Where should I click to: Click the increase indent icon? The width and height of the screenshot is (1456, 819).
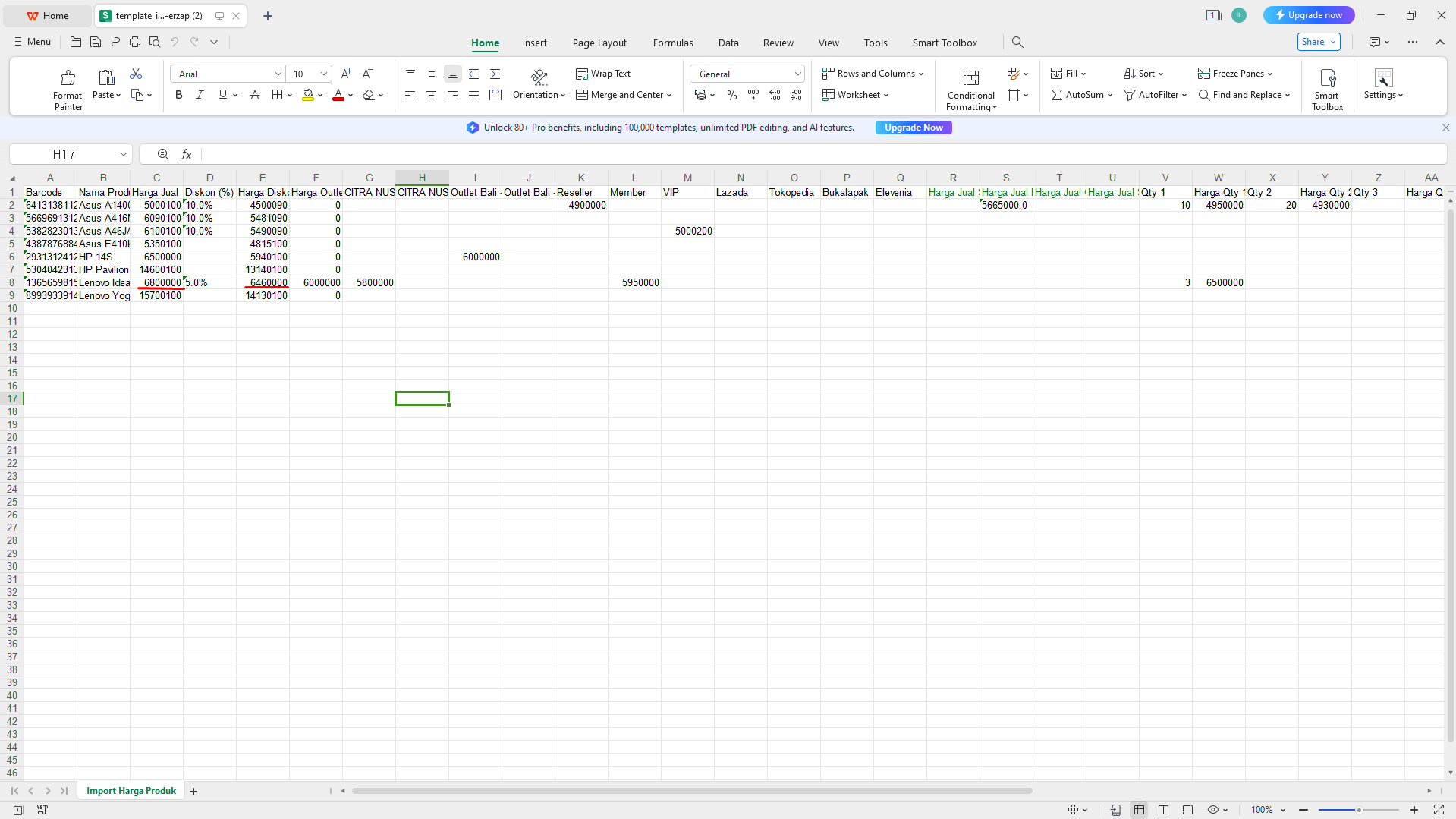pyautogui.click(x=495, y=74)
